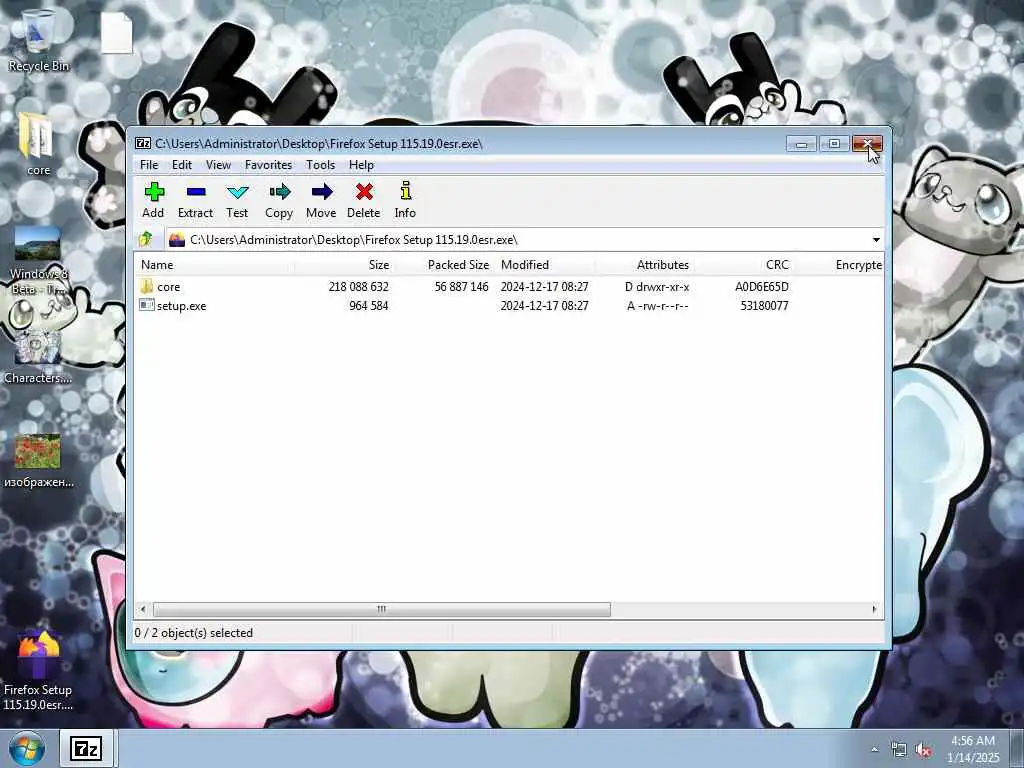The height and width of the screenshot is (768, 1024).
Task: Choose the Move toolbar icon
Action: pyautogui.click(x=321, y=200)
